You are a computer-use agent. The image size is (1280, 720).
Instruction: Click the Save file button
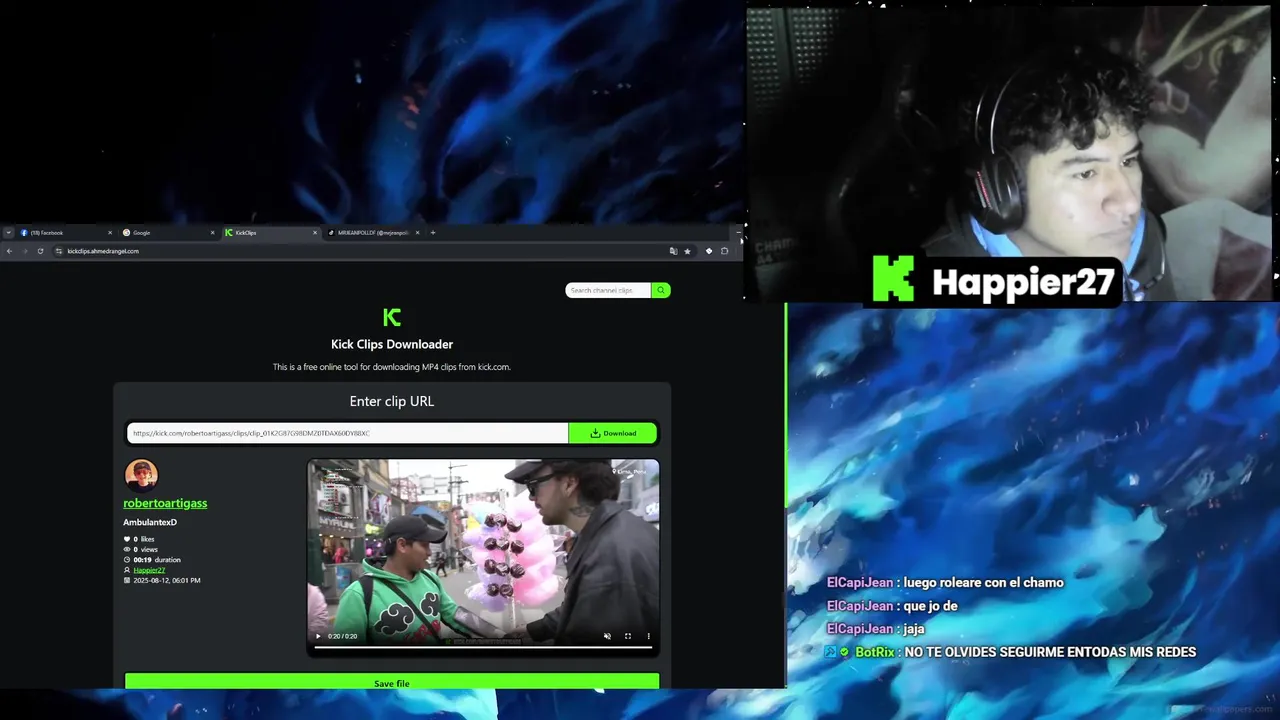click(392, 682)
